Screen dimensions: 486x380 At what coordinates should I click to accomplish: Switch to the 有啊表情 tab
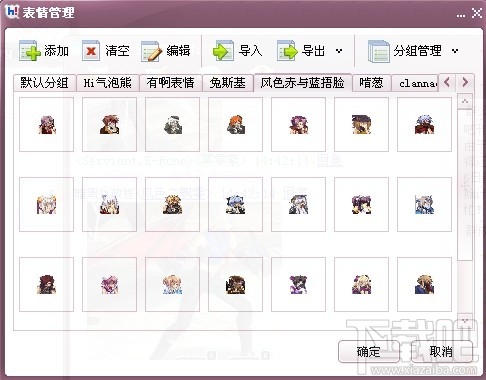171,83
